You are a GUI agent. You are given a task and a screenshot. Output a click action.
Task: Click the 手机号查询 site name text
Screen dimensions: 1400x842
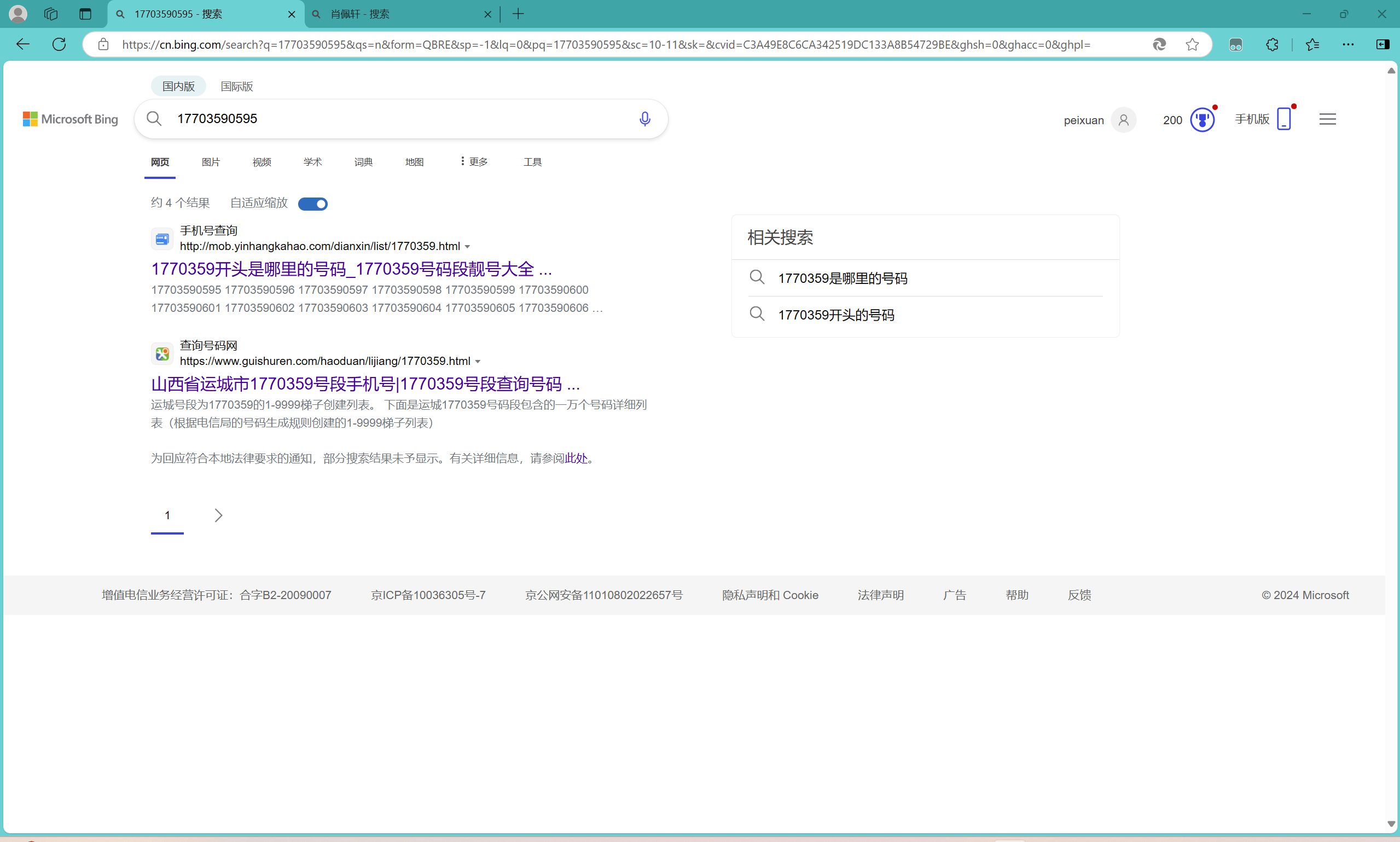tap(209, 230)
